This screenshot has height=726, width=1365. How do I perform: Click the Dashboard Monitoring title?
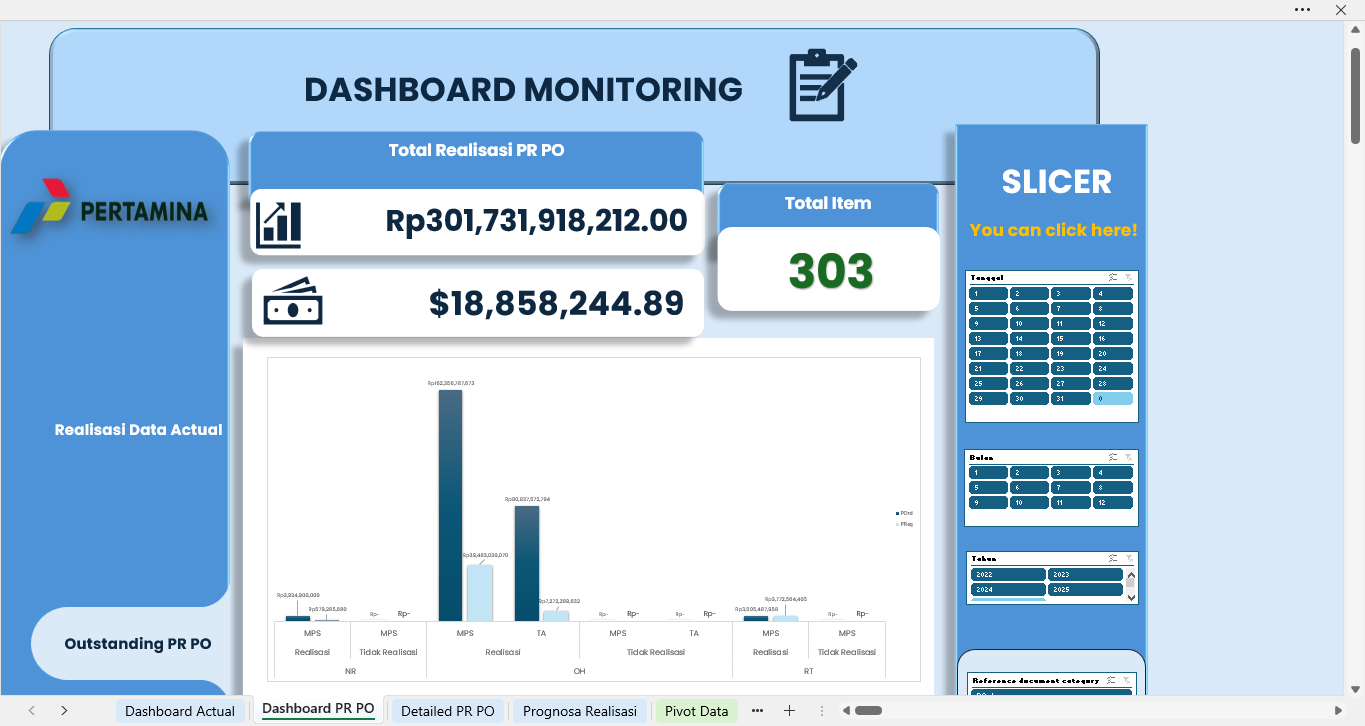click(x=523, y=90)
